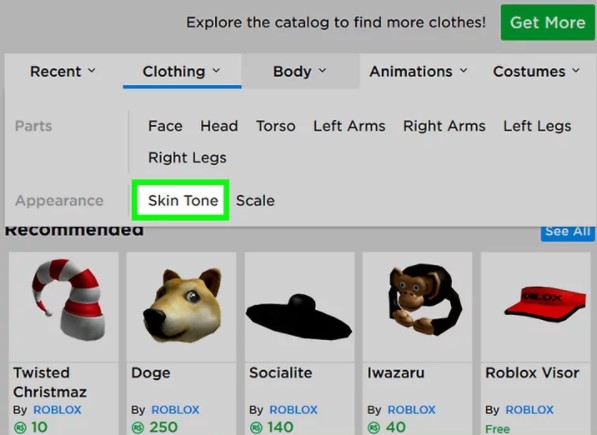The image size is (597, 435).
Task: Expand the Animations dropdown chevron
Action: click(463, 71)
